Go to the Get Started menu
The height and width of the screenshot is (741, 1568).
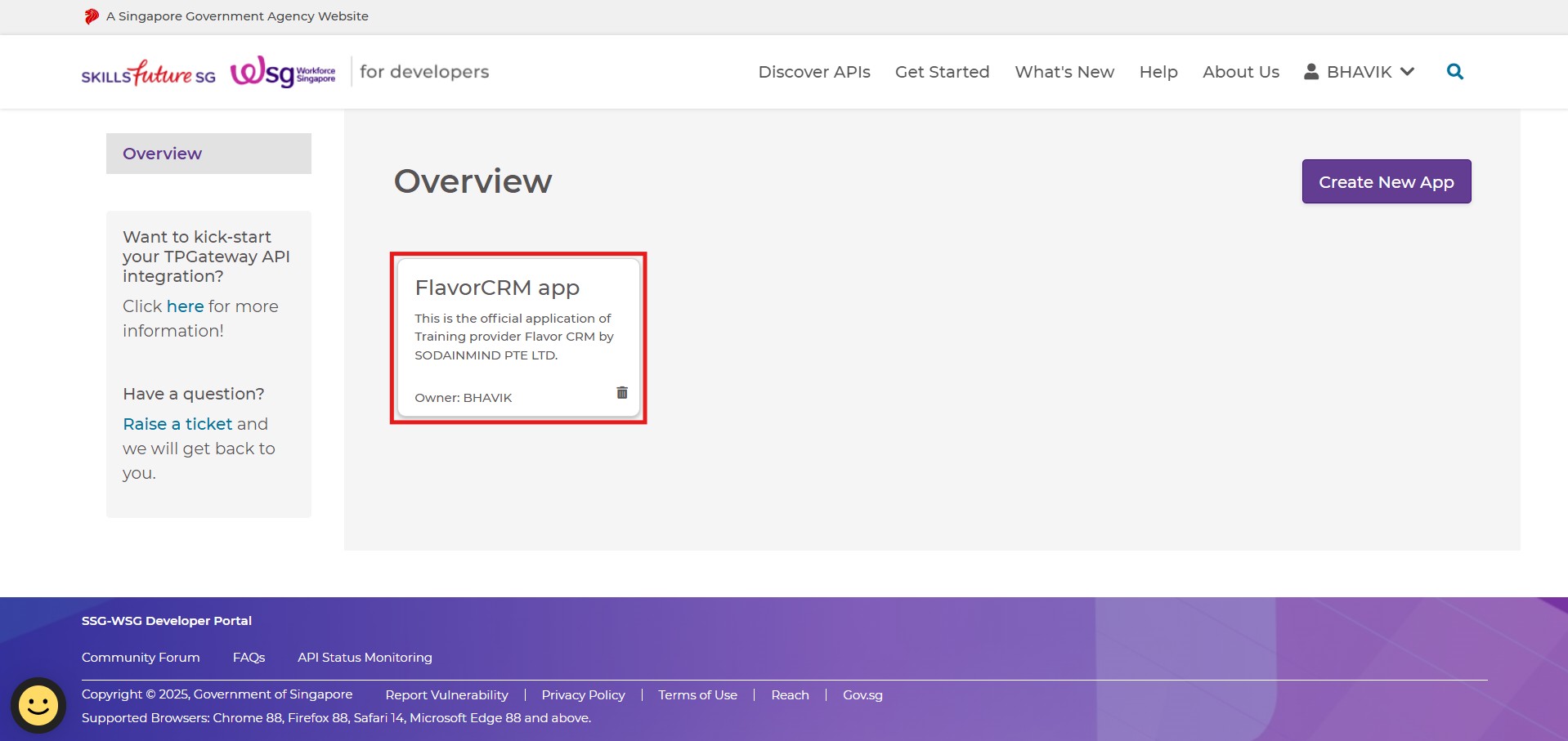(942, 72)
